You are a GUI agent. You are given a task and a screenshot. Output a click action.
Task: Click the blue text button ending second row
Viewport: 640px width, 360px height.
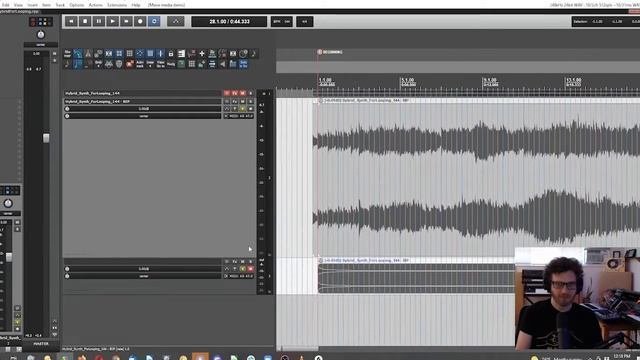click(x=243, y=64)
